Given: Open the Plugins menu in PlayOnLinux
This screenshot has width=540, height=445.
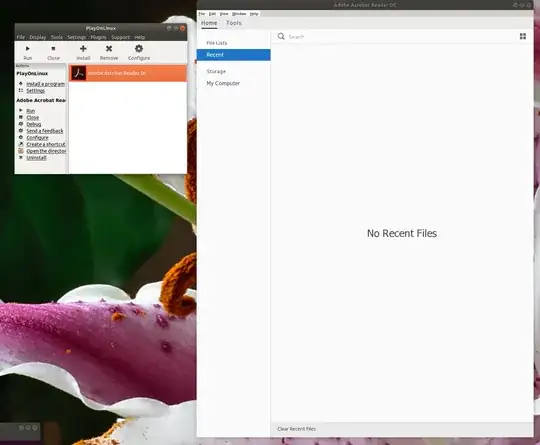Looking at the screenshot, I should [x=98, y=37].
